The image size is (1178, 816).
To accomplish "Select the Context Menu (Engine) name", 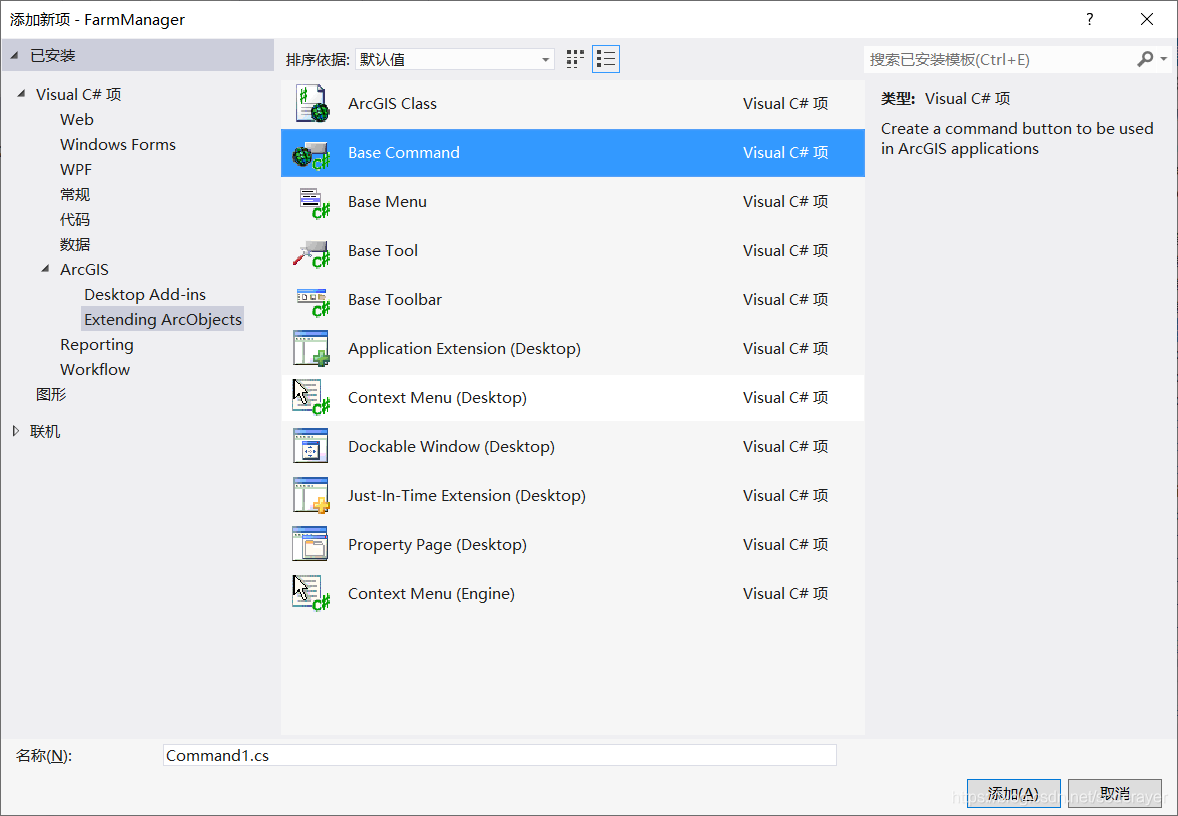I will (x=431, y=594).
